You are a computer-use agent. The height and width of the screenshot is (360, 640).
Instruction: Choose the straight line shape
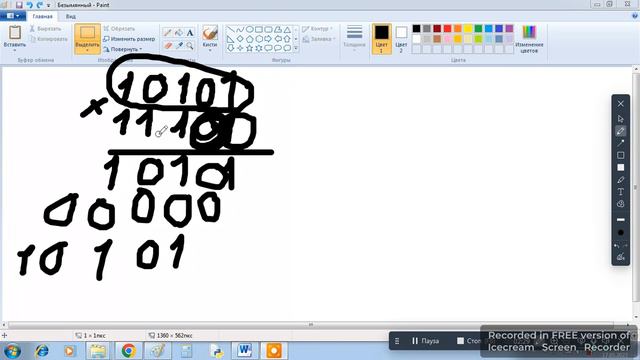point(231,29)
